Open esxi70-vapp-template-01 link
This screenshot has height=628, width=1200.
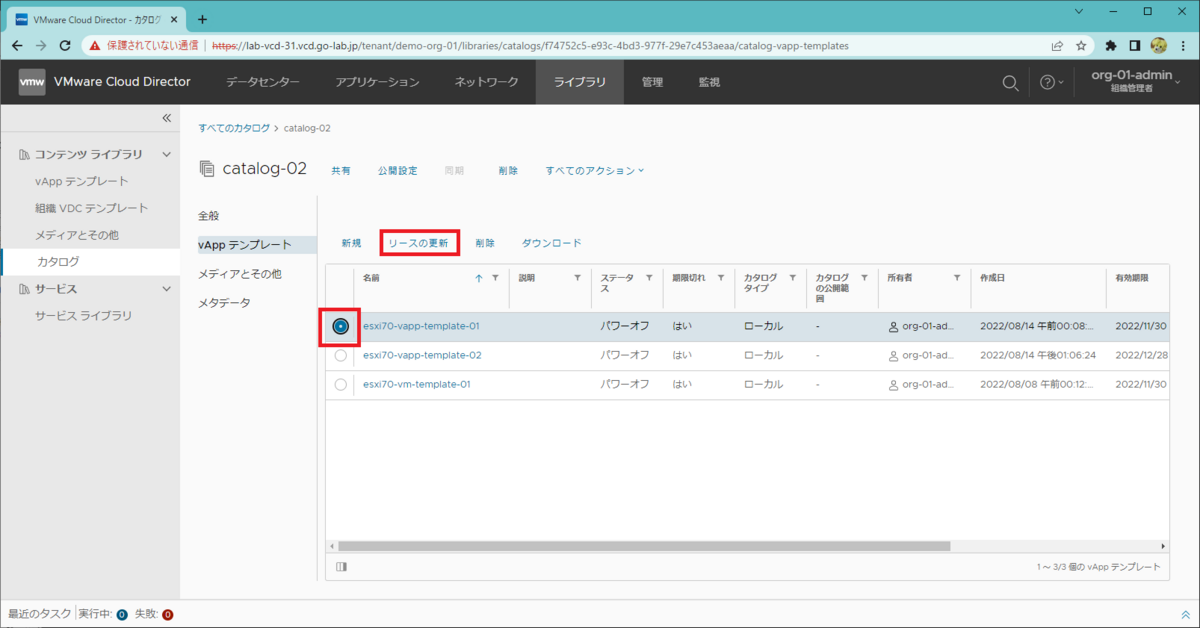421,326
